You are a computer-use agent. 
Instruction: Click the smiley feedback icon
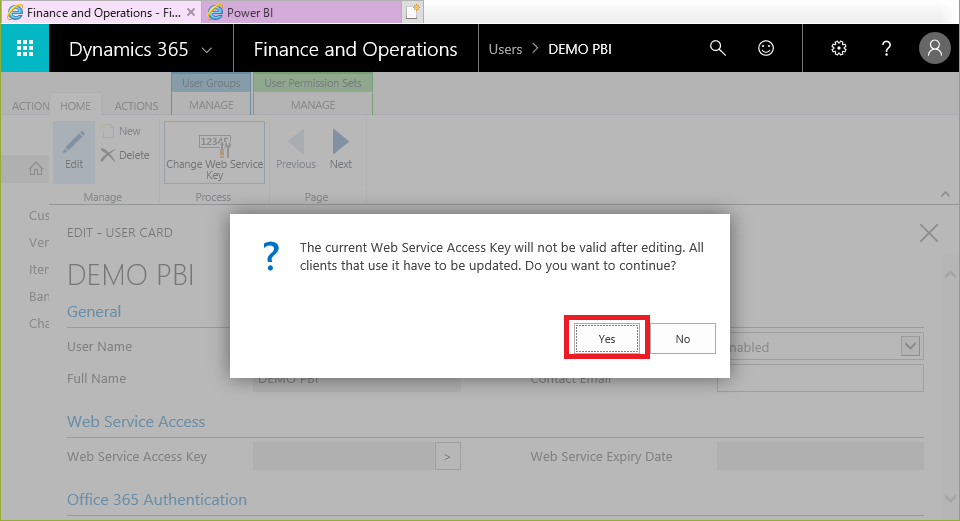click(x=766, y=48)
